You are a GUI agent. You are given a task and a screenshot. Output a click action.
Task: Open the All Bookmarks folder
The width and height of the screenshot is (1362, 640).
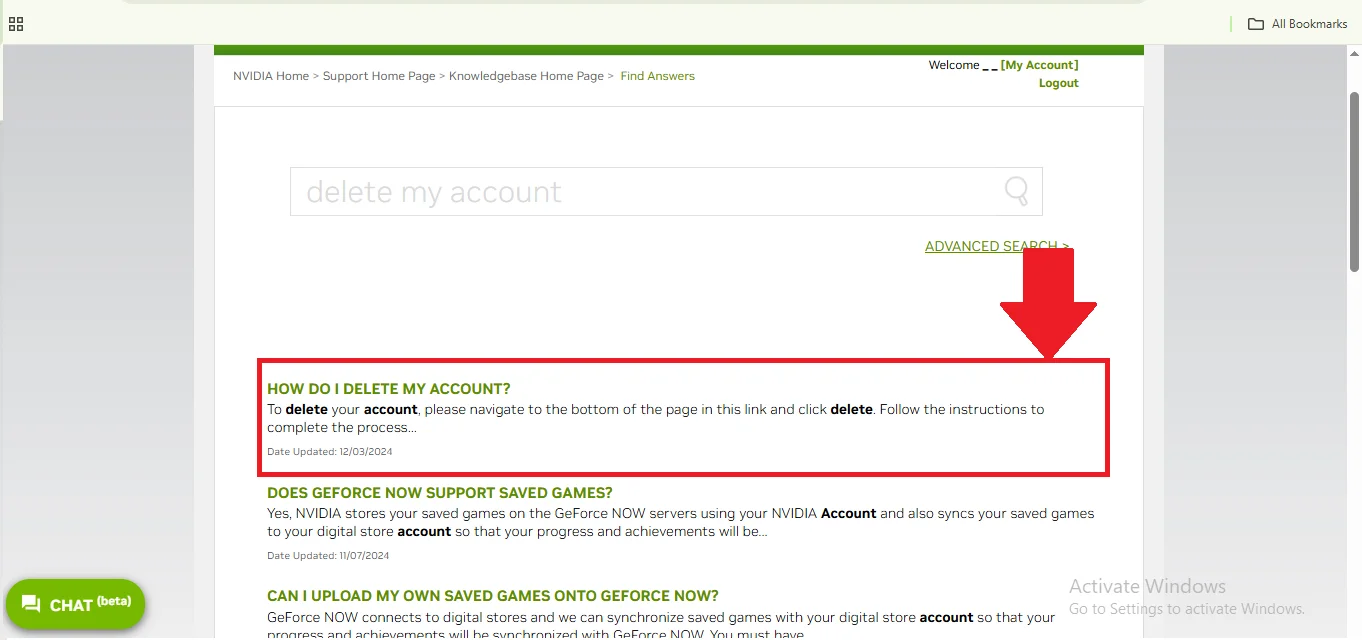click(1297, 24)
